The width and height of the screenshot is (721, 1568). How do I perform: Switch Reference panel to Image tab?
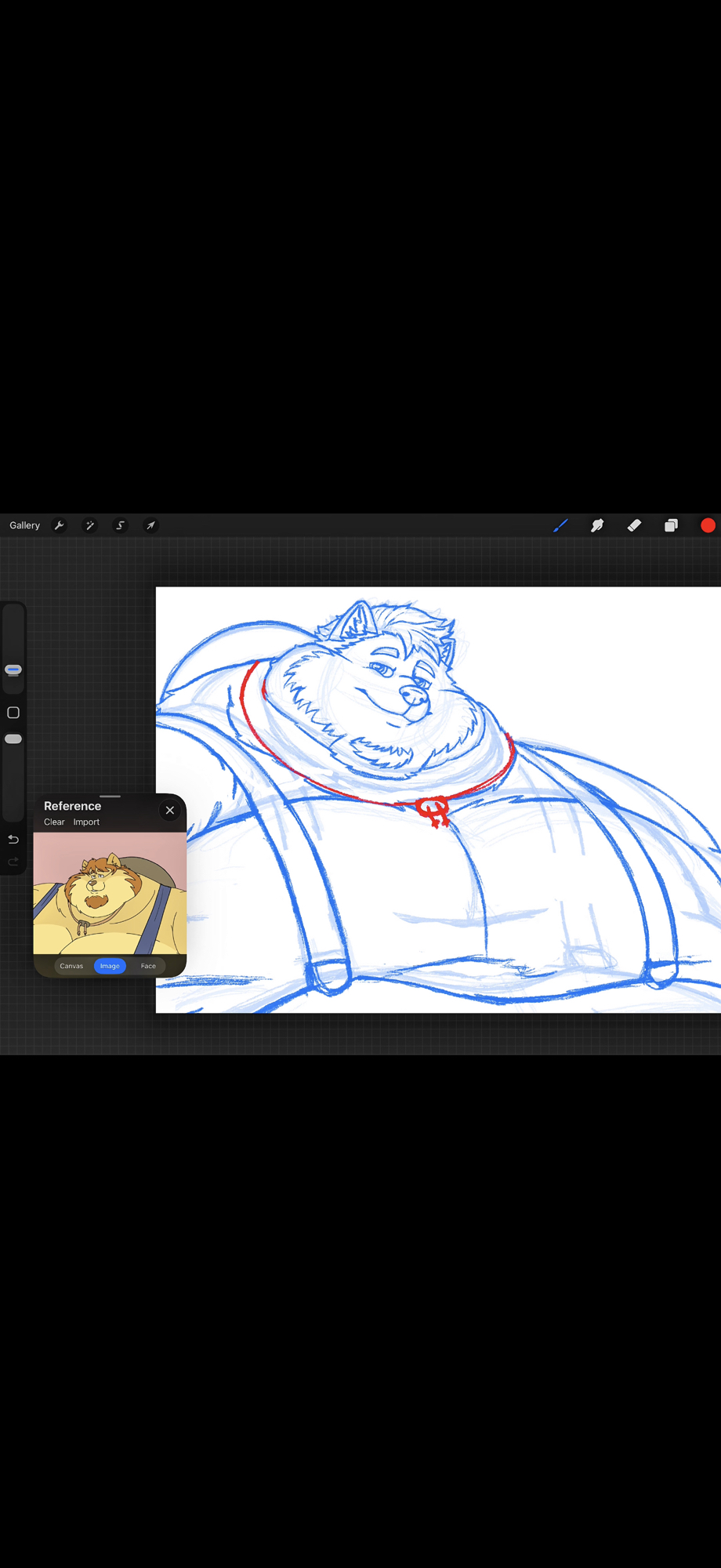pos(110,966)
